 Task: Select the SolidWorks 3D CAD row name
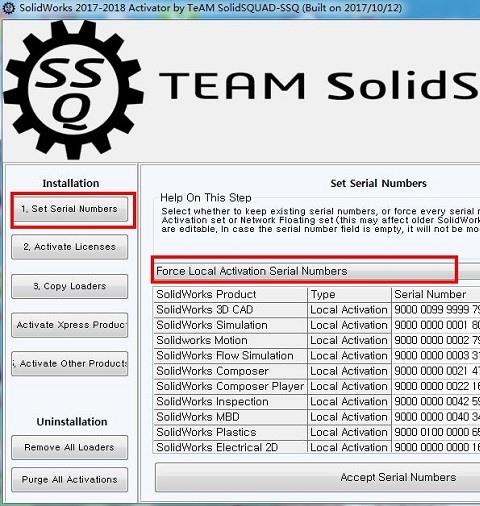230,310
